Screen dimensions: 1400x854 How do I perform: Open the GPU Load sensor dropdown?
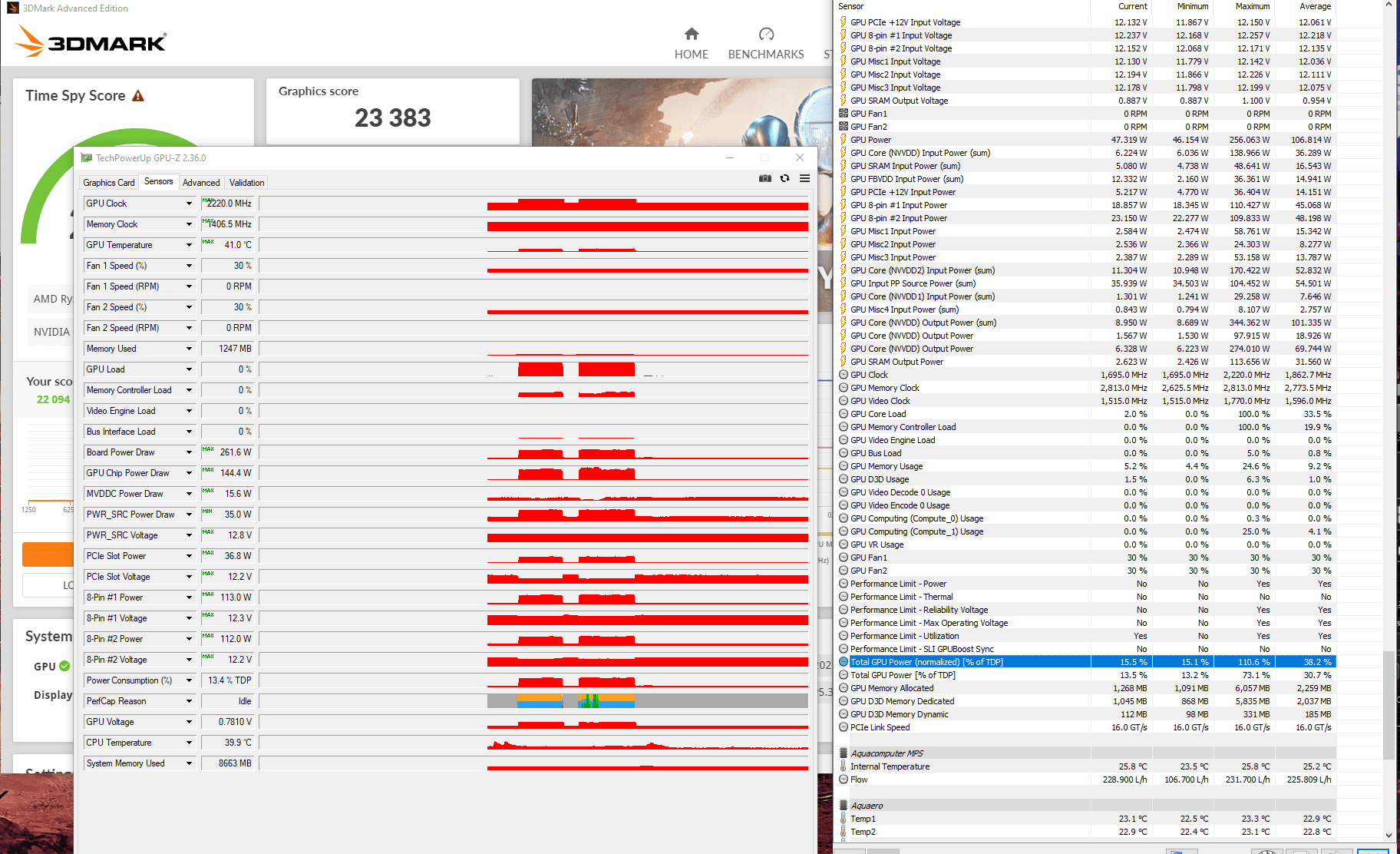(189, 369)
